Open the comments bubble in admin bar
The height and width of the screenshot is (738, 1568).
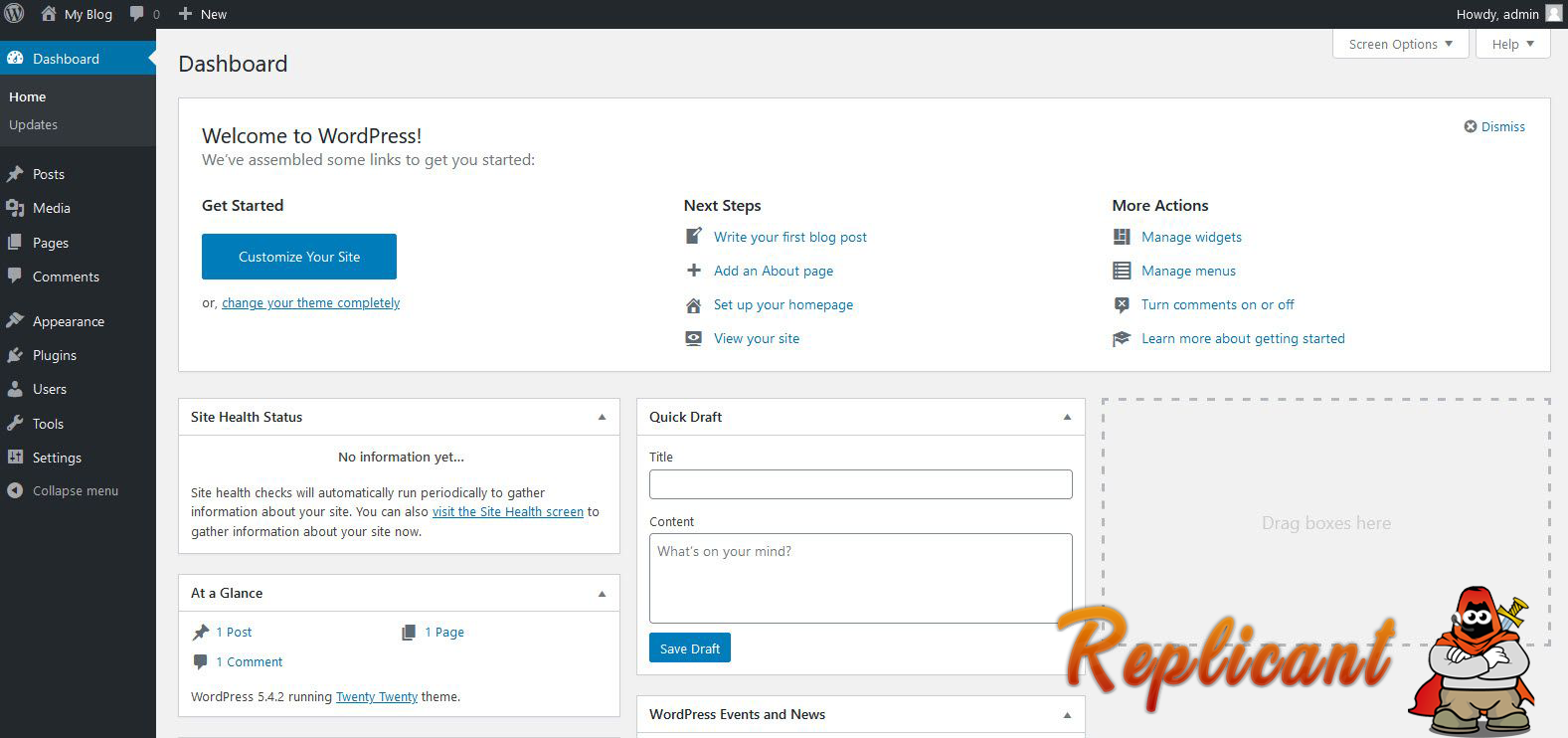tap(137, 14)
